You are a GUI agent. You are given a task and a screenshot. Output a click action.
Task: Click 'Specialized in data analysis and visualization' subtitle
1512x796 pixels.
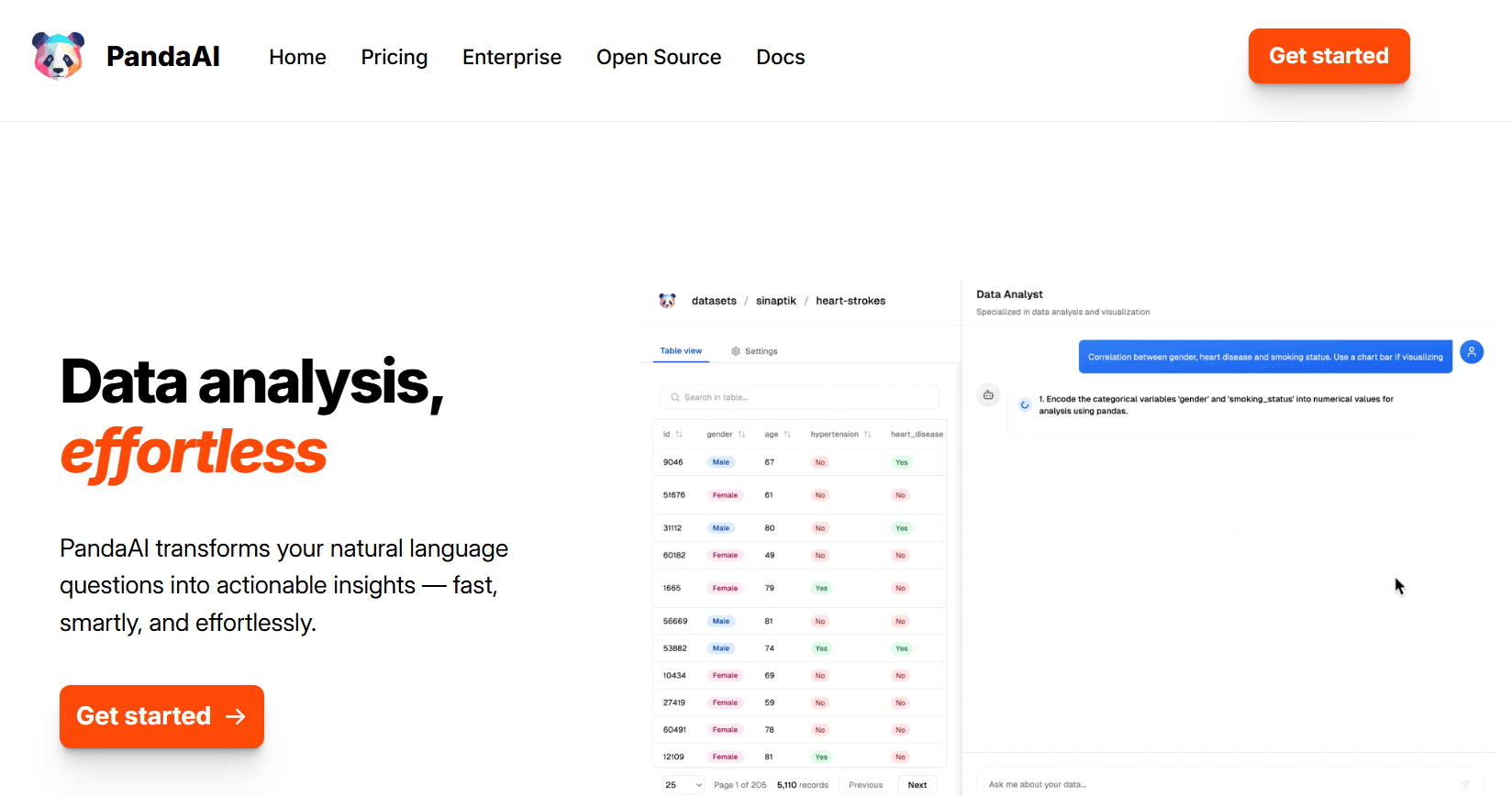(1062, 312)
